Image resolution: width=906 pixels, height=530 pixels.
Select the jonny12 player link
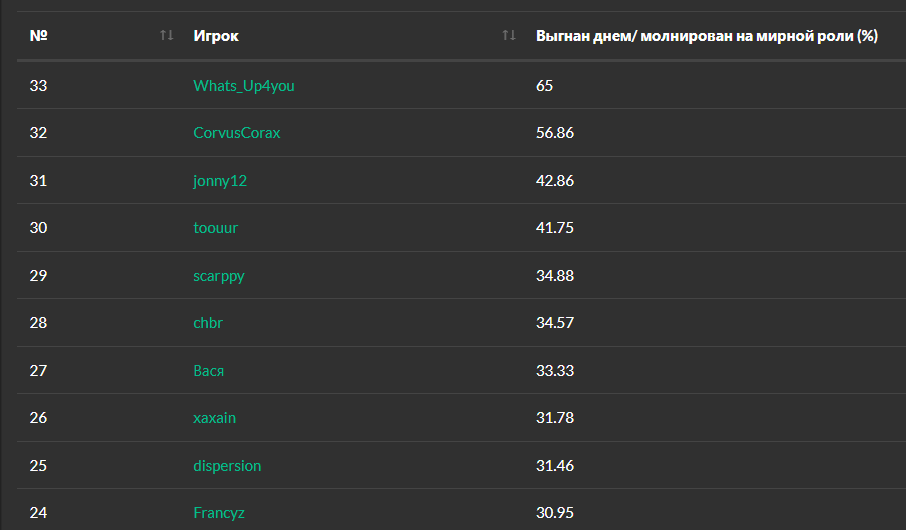219,181
